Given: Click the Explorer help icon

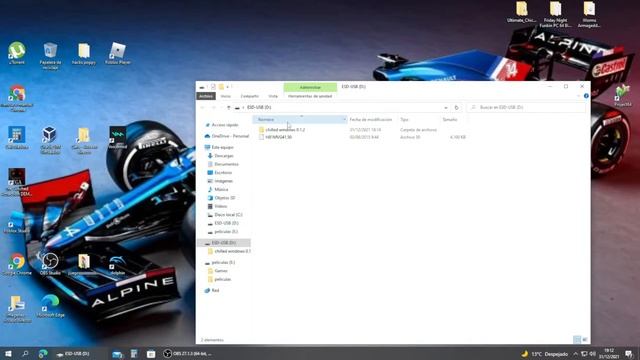Looking at the screenshot, I should click(586, 96).
